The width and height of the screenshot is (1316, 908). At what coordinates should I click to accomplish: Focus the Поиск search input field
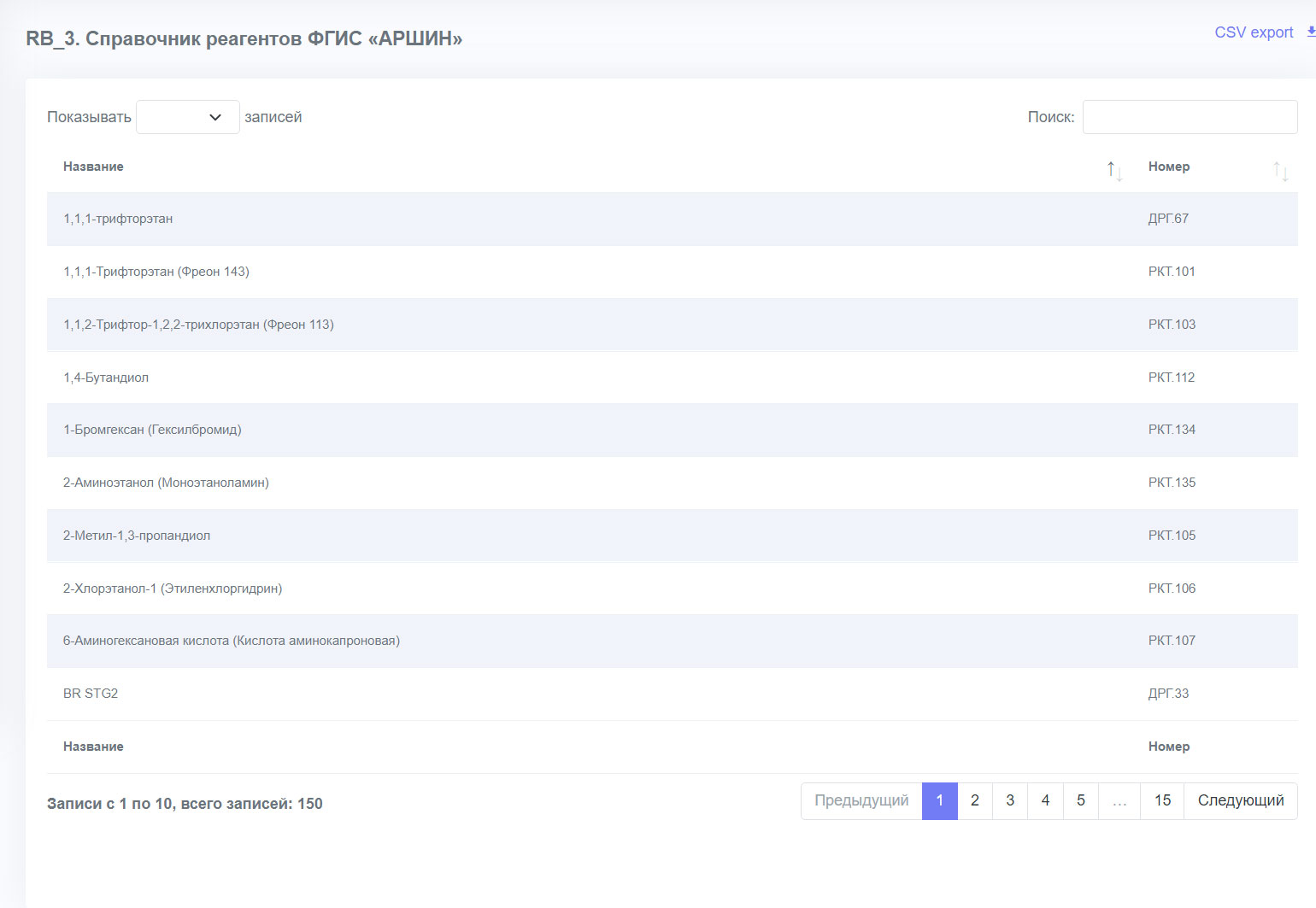pyautogui.click(x=1190, y=117)
